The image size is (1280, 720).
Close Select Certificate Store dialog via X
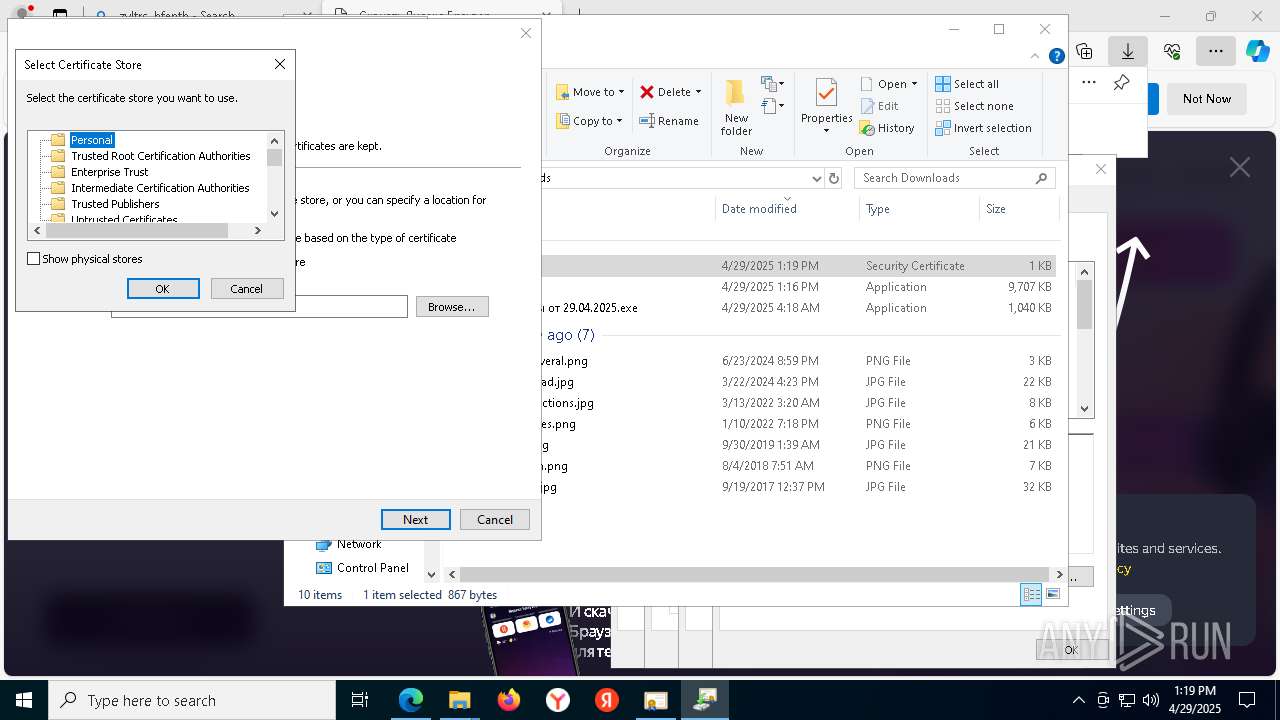[280, 64]
